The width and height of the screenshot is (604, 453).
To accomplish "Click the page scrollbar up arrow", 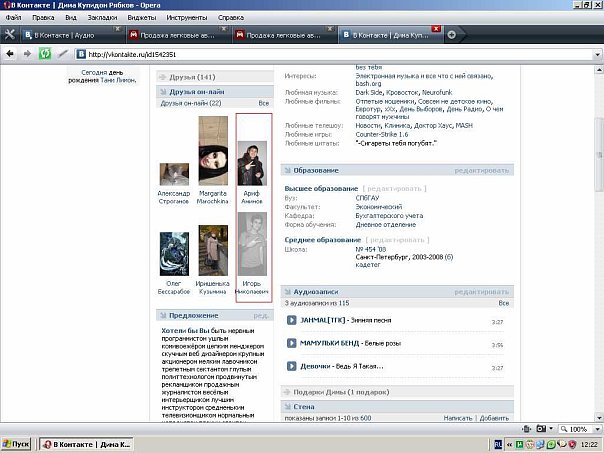I will tap(599, 70).
